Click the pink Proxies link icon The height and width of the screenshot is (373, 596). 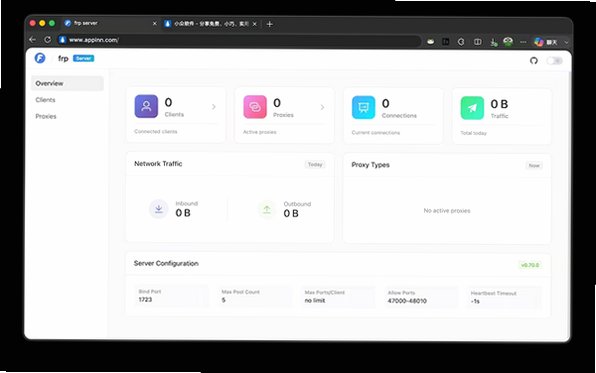pyautogui.click(x=255, y=107)
